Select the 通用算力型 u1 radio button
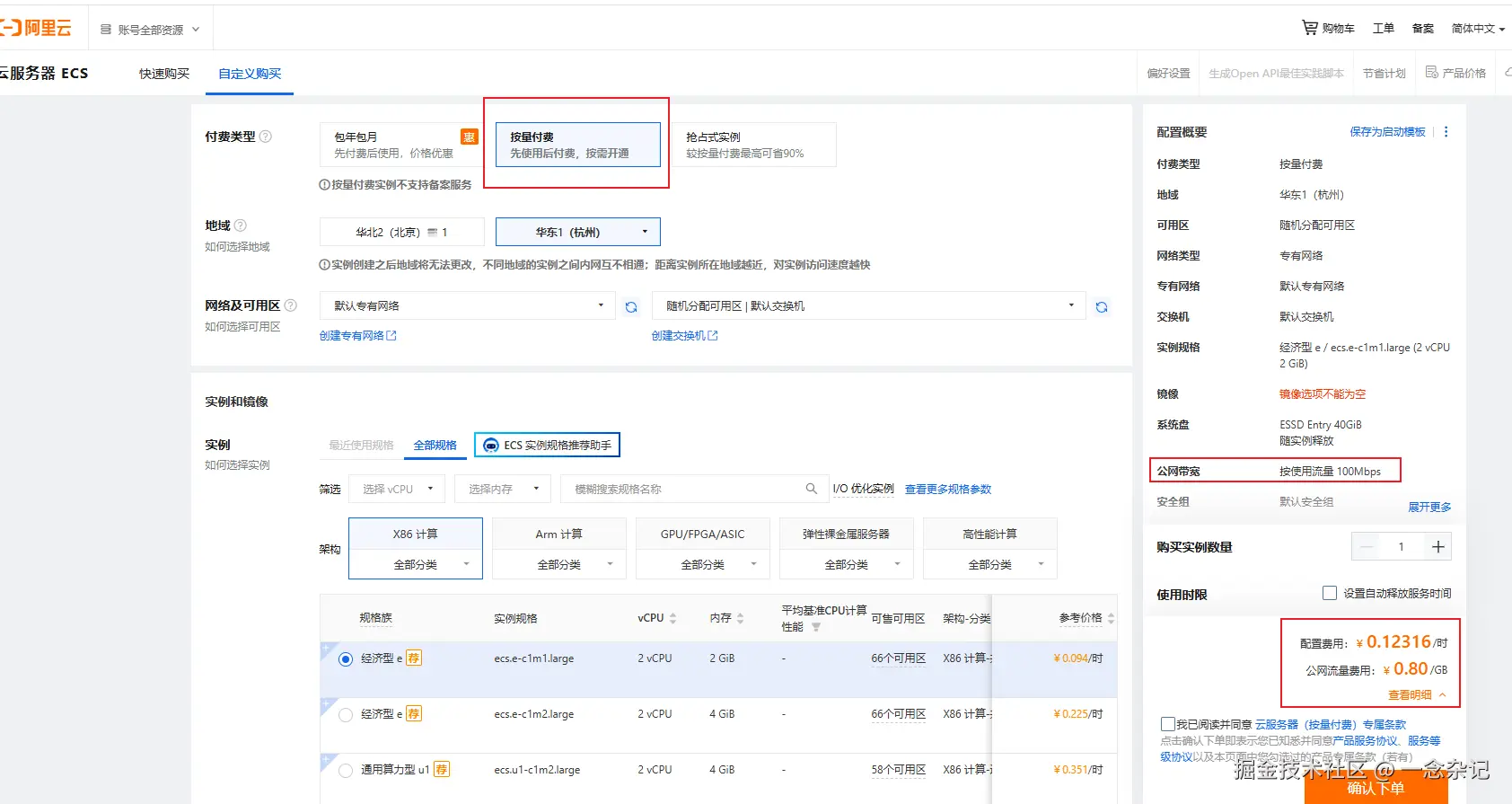 pos(346,771)
